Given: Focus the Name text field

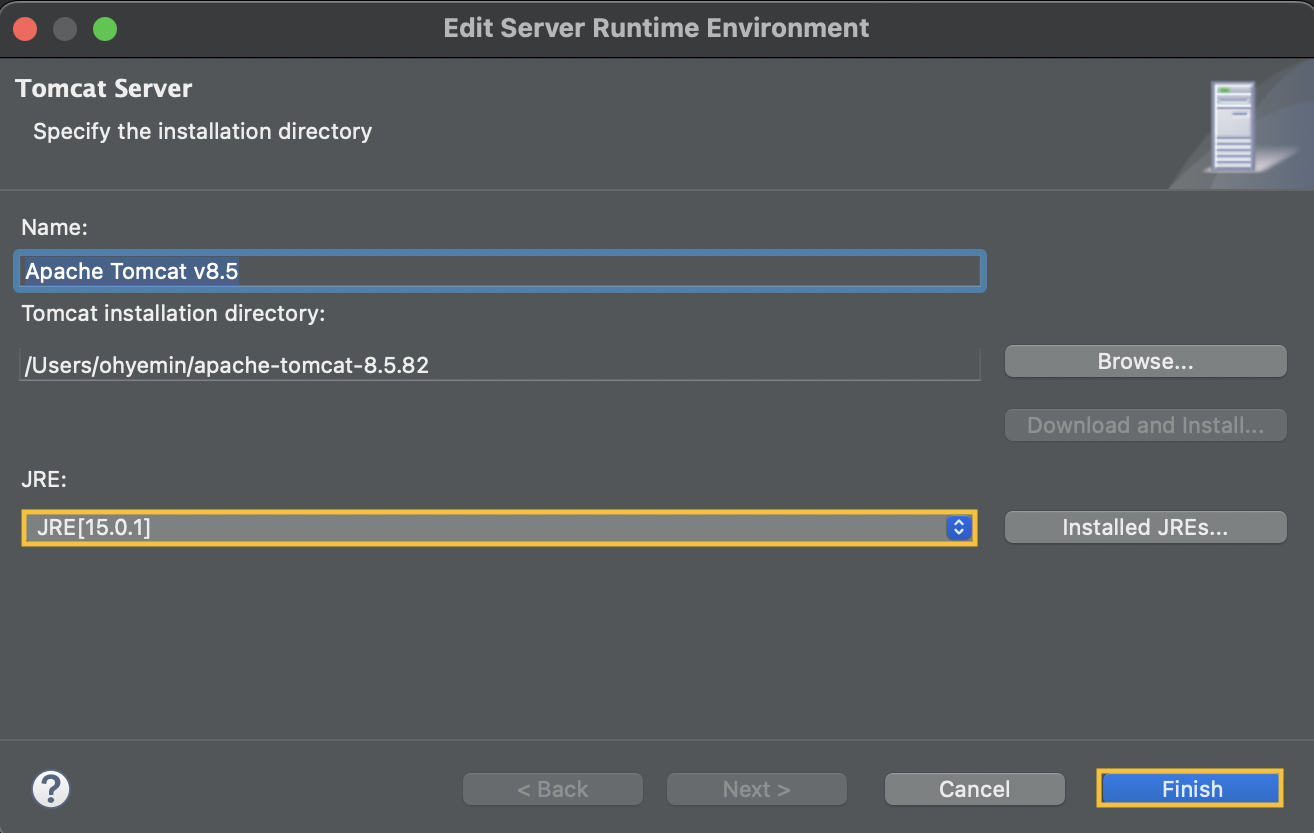Looking at the screenshot, I should point(501,271).
